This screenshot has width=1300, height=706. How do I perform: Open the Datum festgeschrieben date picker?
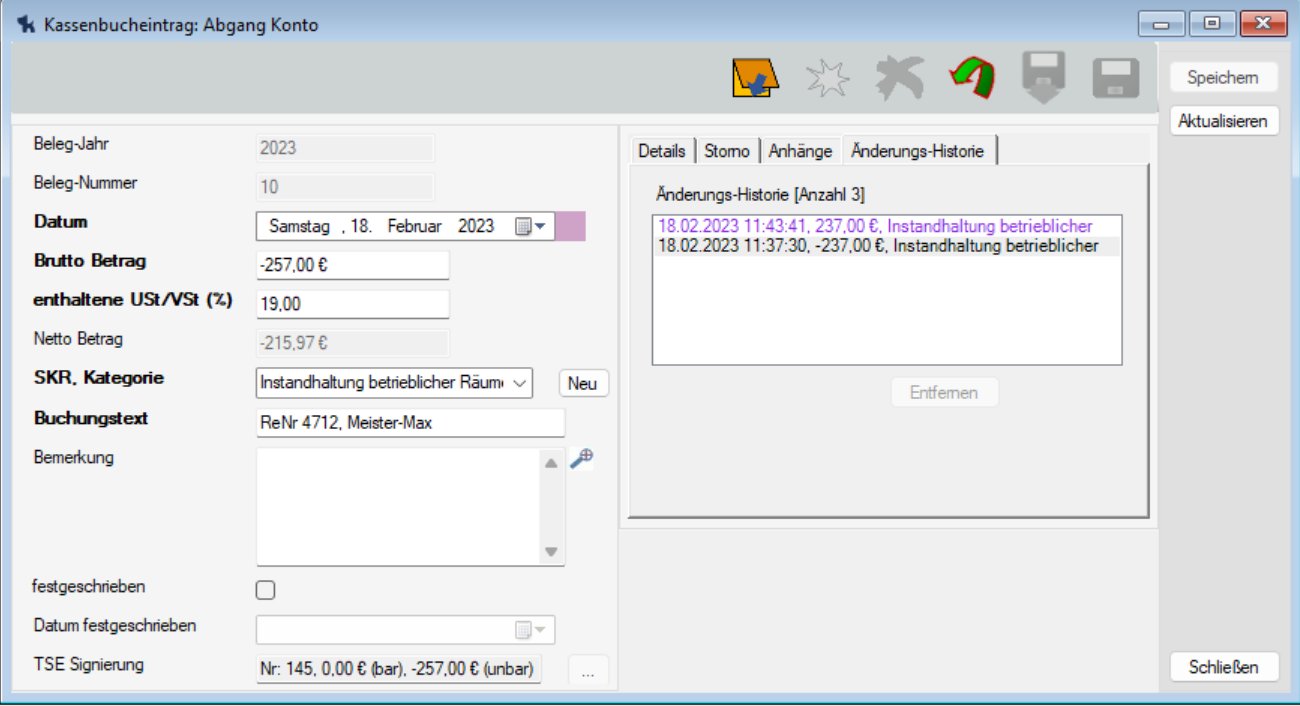tap(531, 630)
